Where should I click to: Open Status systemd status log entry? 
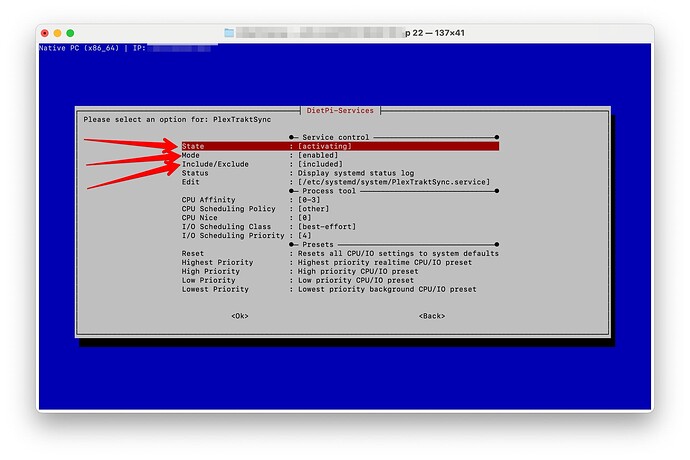[340, 173]
